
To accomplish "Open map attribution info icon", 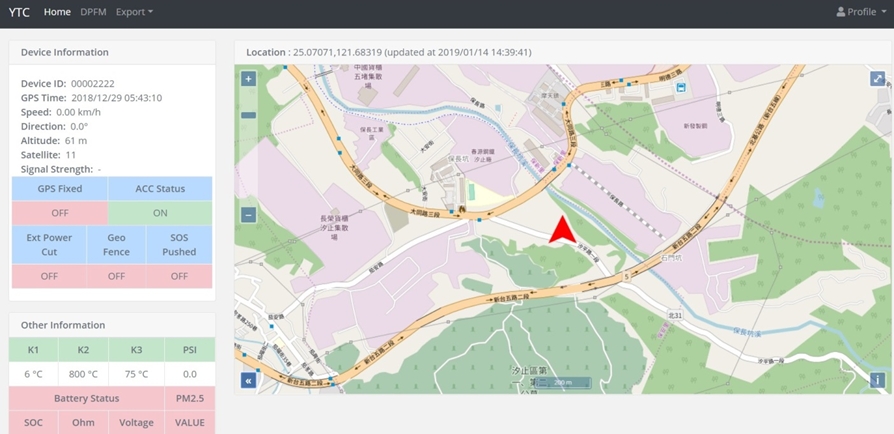I will [x=877, y=380].
